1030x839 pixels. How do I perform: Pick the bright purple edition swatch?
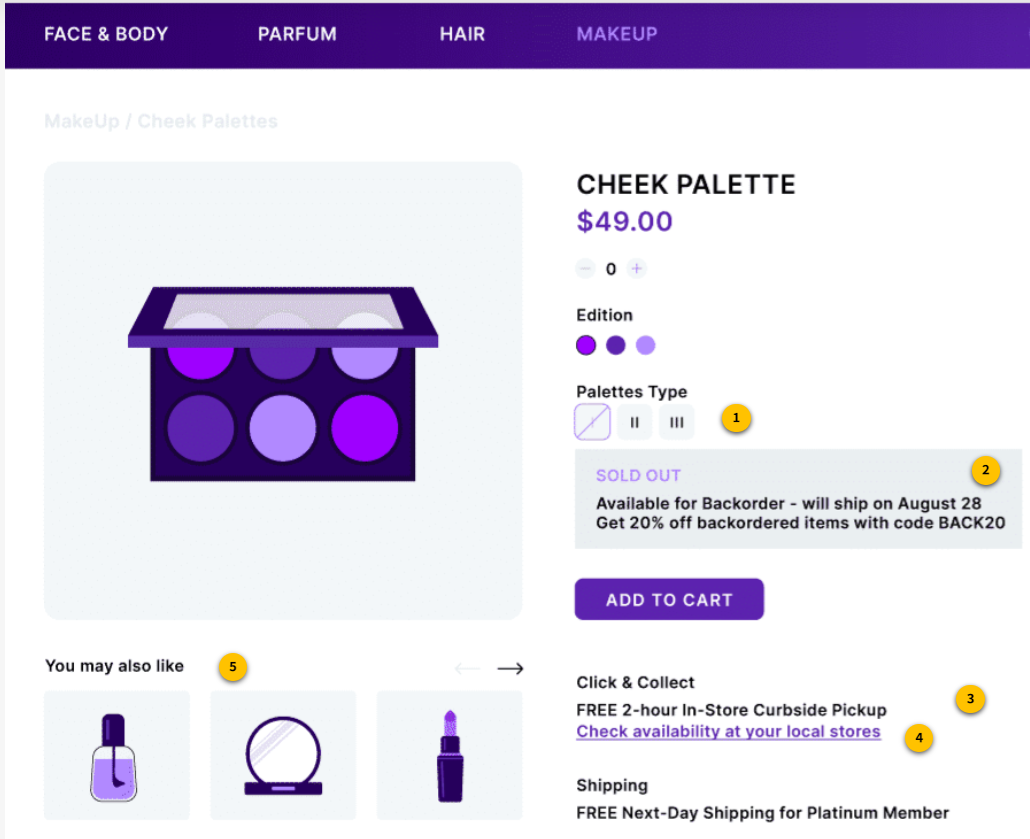tap(586, 345)
